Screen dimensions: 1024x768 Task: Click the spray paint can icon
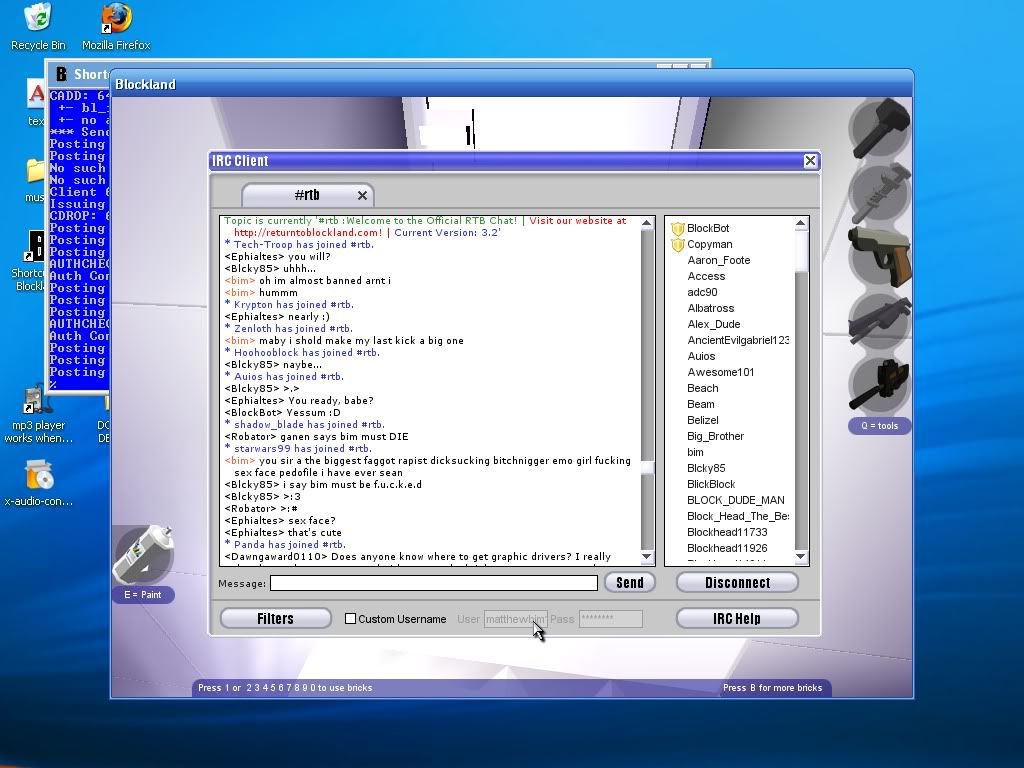point(143,555)
